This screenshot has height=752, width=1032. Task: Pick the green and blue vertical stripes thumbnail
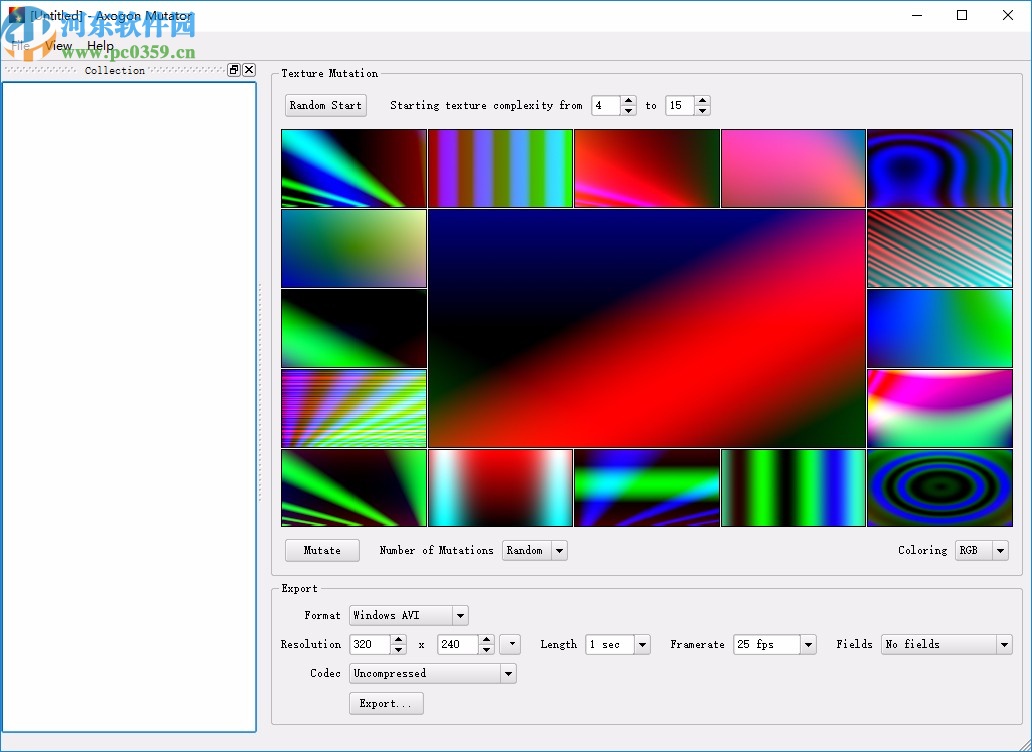793,487
